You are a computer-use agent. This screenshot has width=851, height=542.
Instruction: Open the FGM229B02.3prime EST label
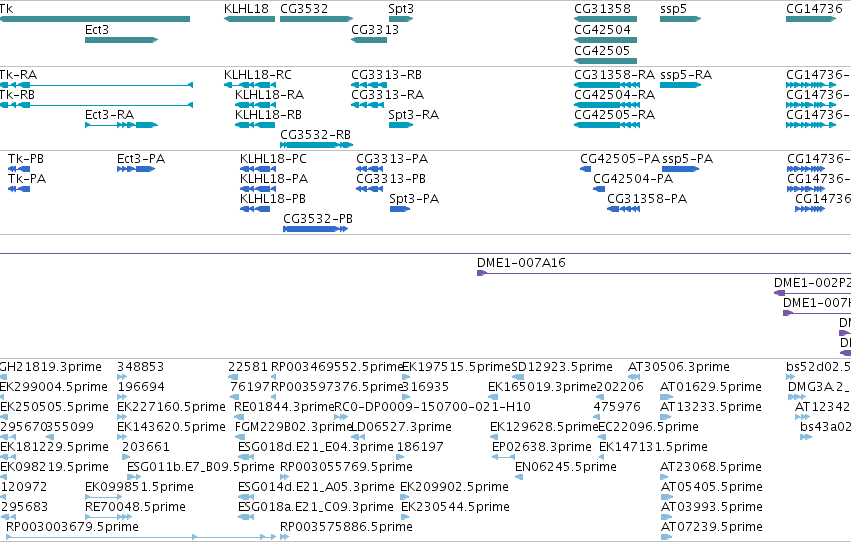(293, 428)
